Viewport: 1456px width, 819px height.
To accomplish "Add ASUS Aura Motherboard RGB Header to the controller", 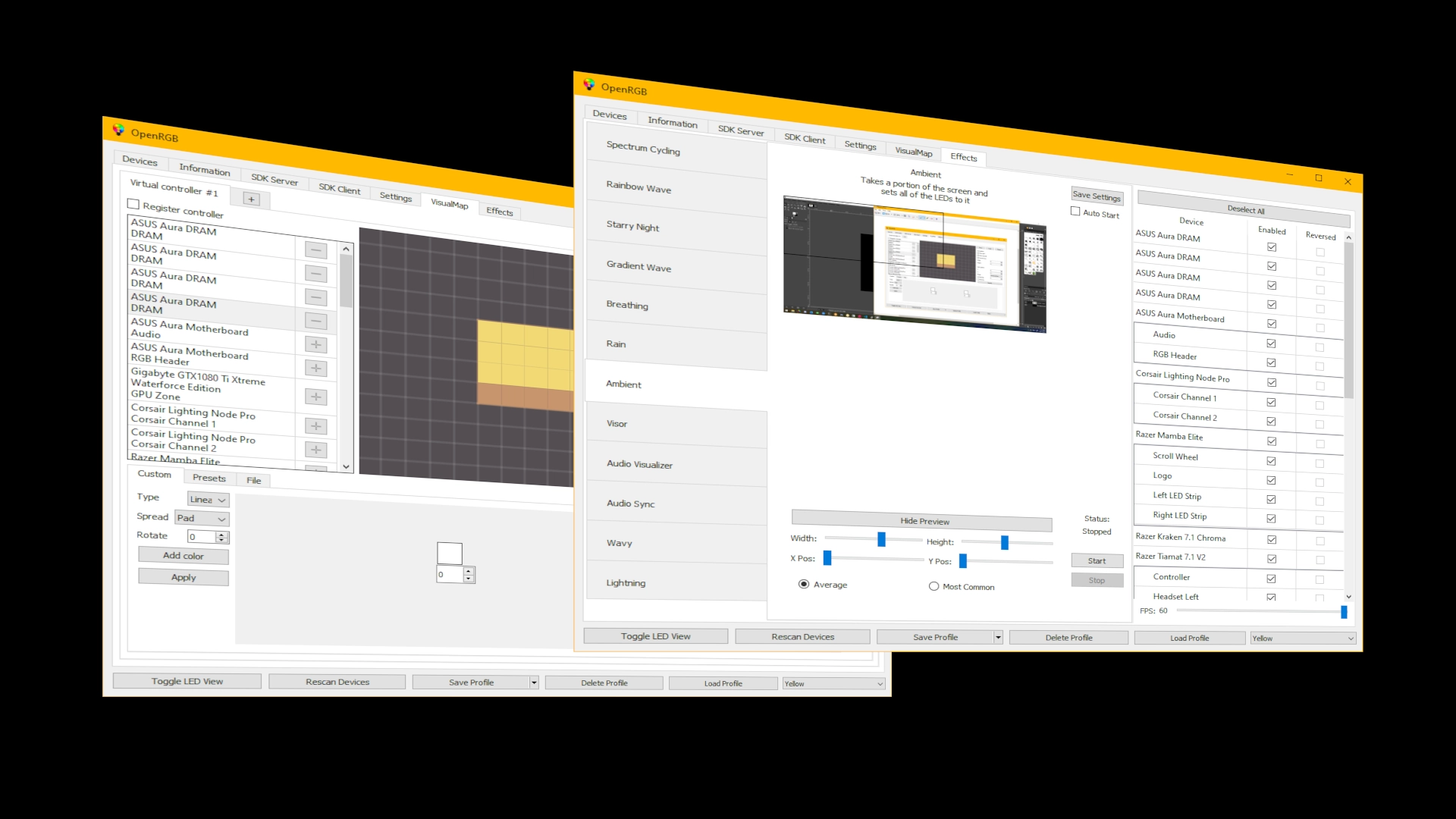I will coord(316,368).
